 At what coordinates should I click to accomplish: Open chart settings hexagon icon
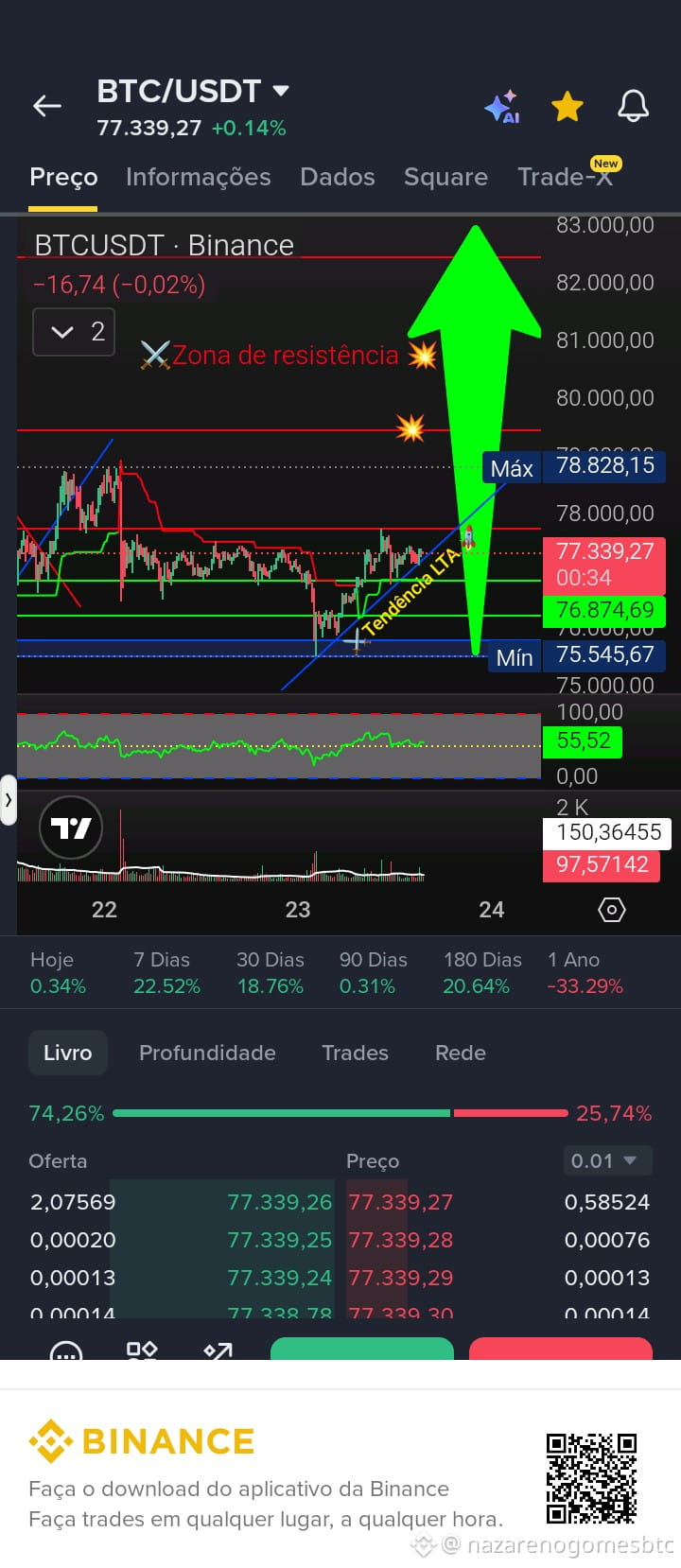pyautogui.click(x=612, y=910)
